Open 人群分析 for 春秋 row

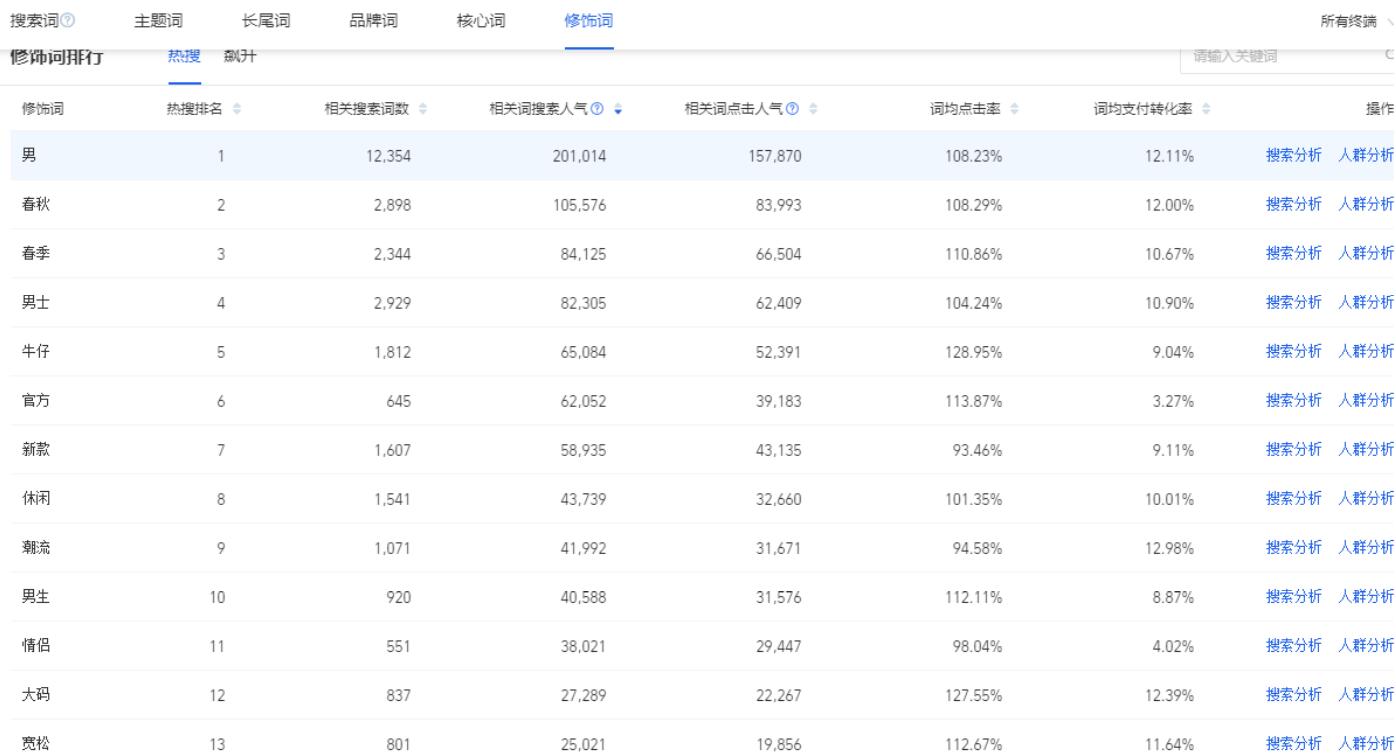click(1366, 204)
